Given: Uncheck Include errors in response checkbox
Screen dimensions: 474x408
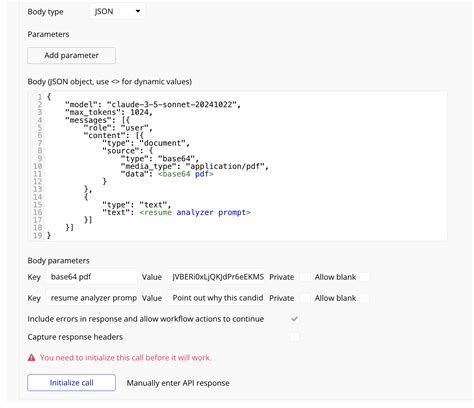Looking at the screenshot, I should point(294,319).
